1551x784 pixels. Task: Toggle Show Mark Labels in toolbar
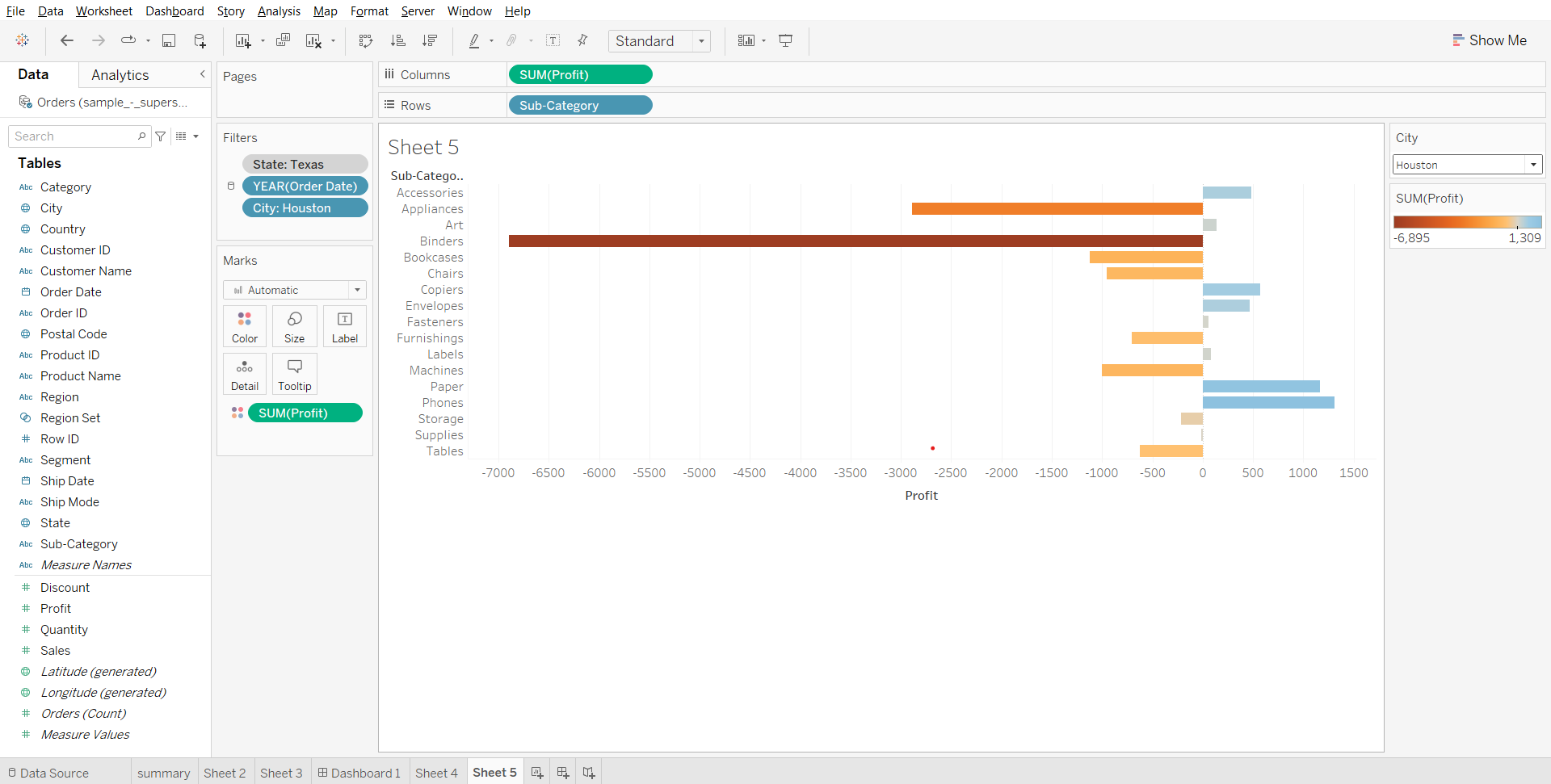click(553, 40)
